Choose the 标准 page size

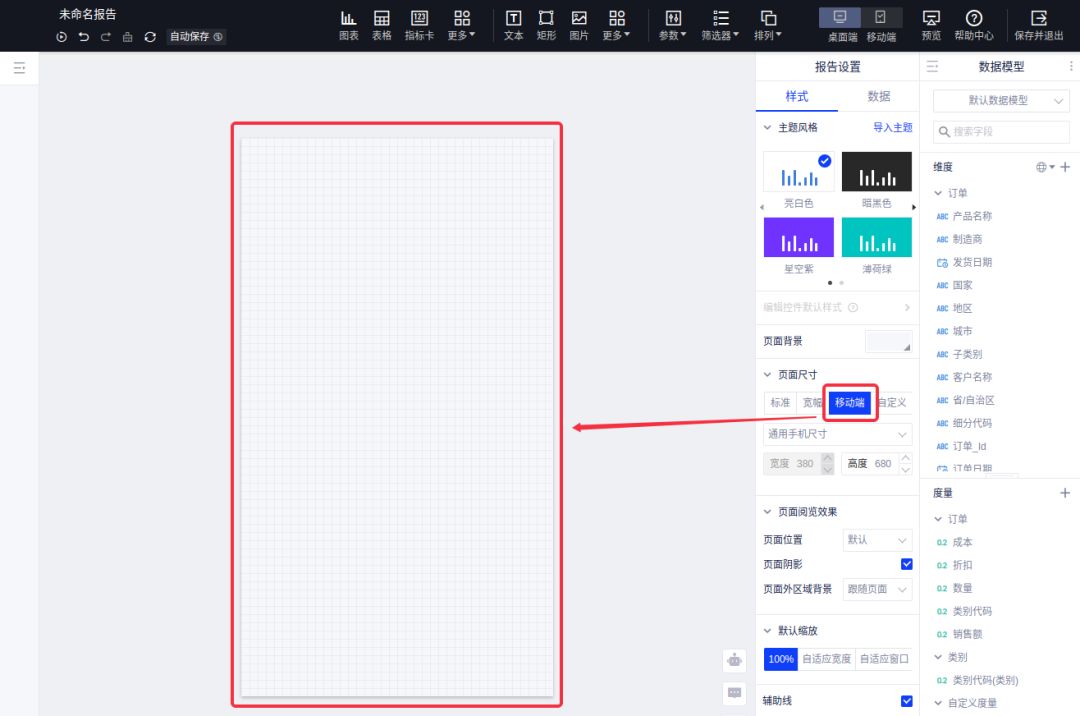pyautogui.click(x=780, y=403)
